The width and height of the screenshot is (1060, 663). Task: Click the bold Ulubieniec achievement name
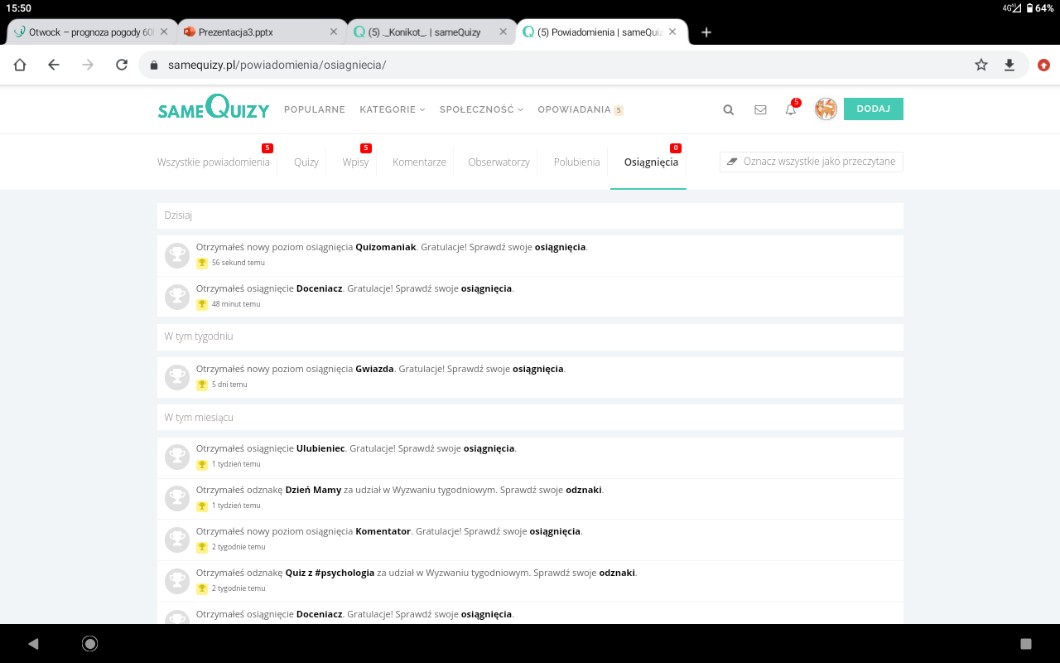(x=320, y=449)
